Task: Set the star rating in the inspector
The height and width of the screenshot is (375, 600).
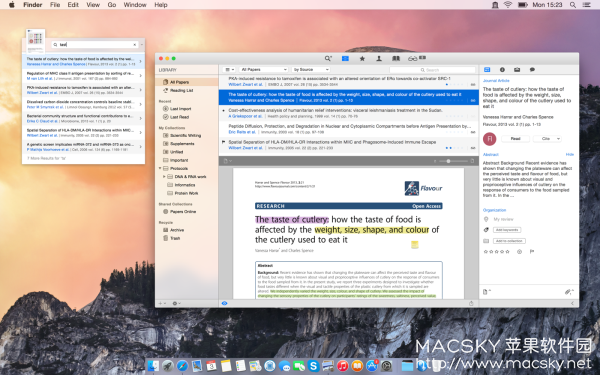Action: [497, 252]
